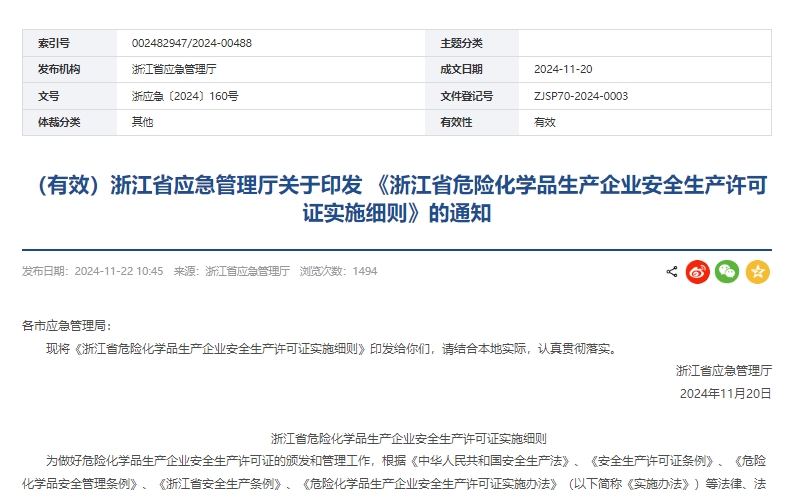Click the share icon beside Weibo
This screenshot has width=800, height=500.
672,271
